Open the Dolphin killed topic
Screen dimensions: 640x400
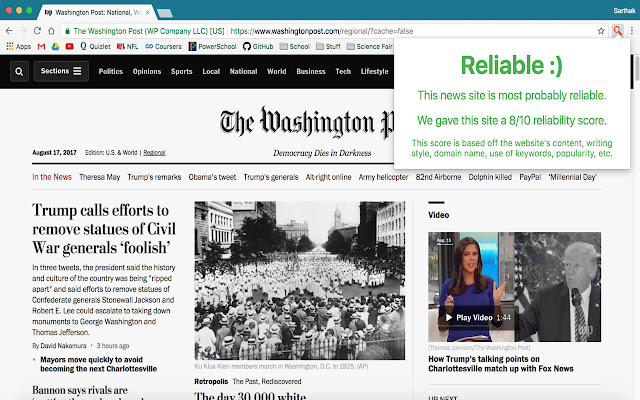(x=490, y=177)
